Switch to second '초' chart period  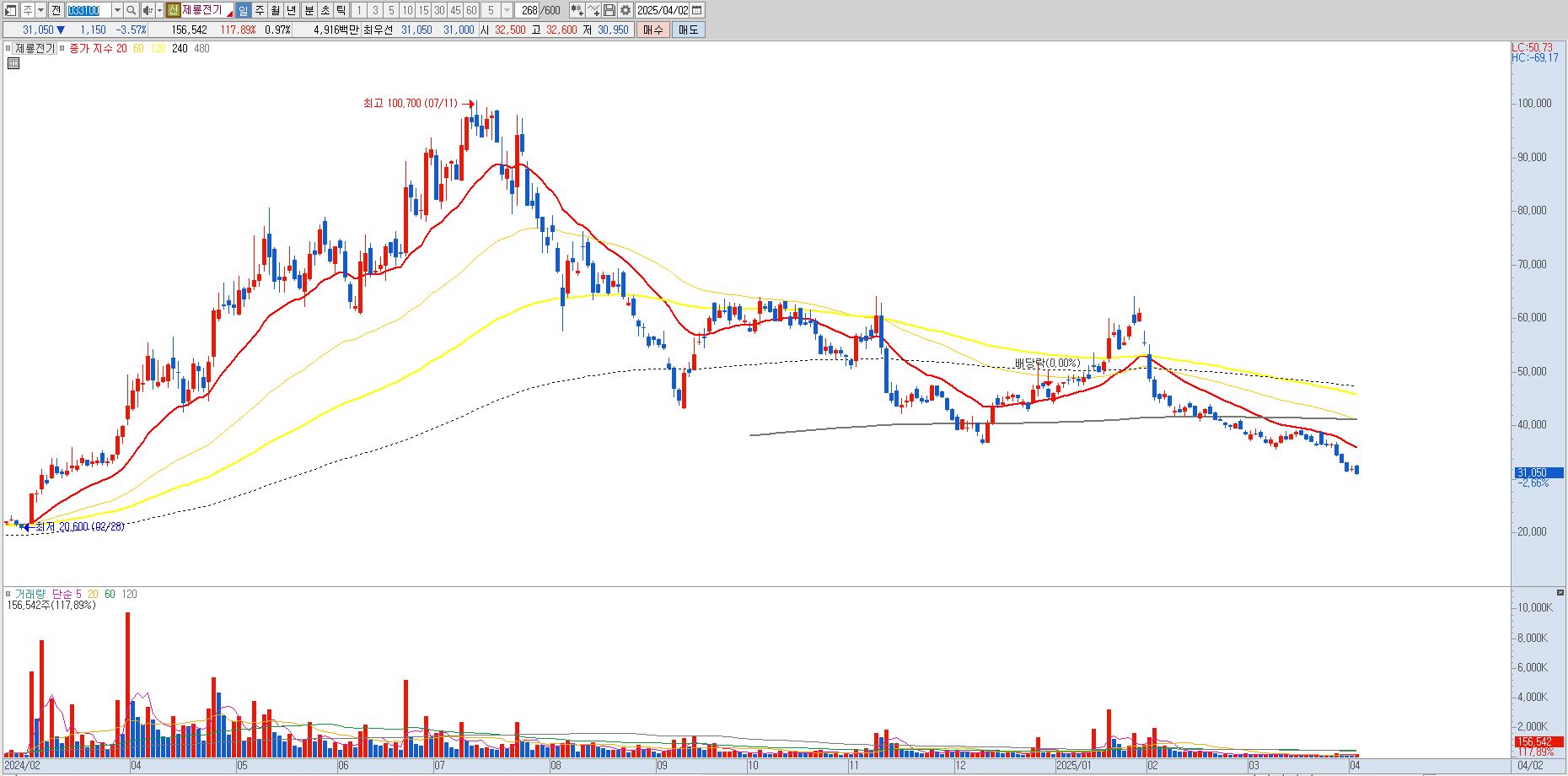[325, 10]
